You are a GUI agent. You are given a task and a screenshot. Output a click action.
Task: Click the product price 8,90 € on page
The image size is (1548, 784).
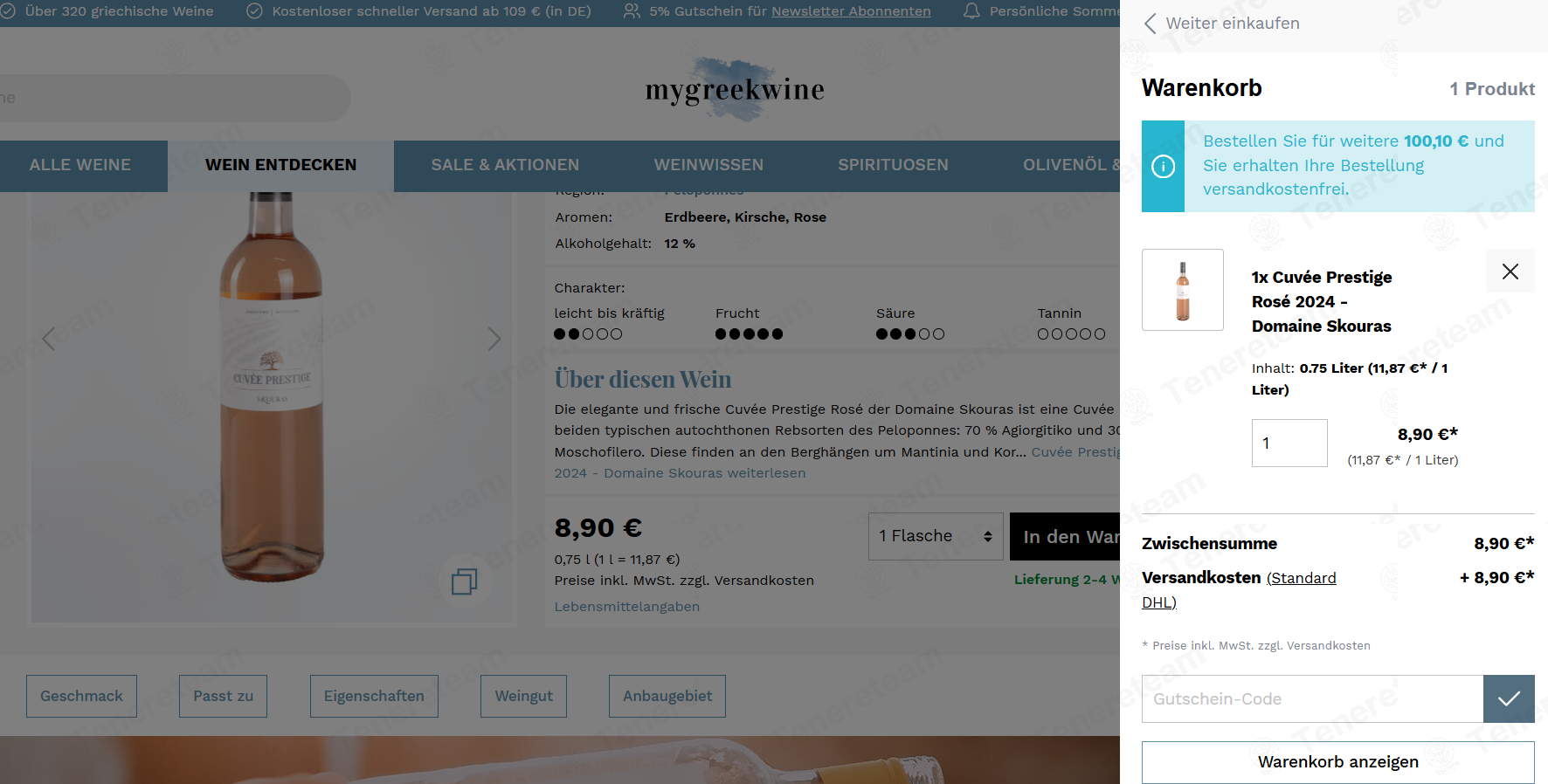click(598, 528)
